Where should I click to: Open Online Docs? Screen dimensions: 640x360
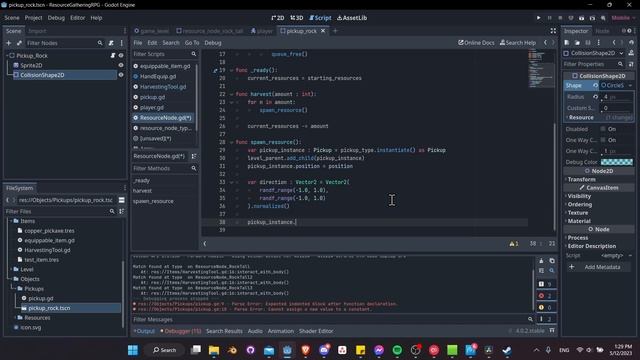(x=476, y=43)
